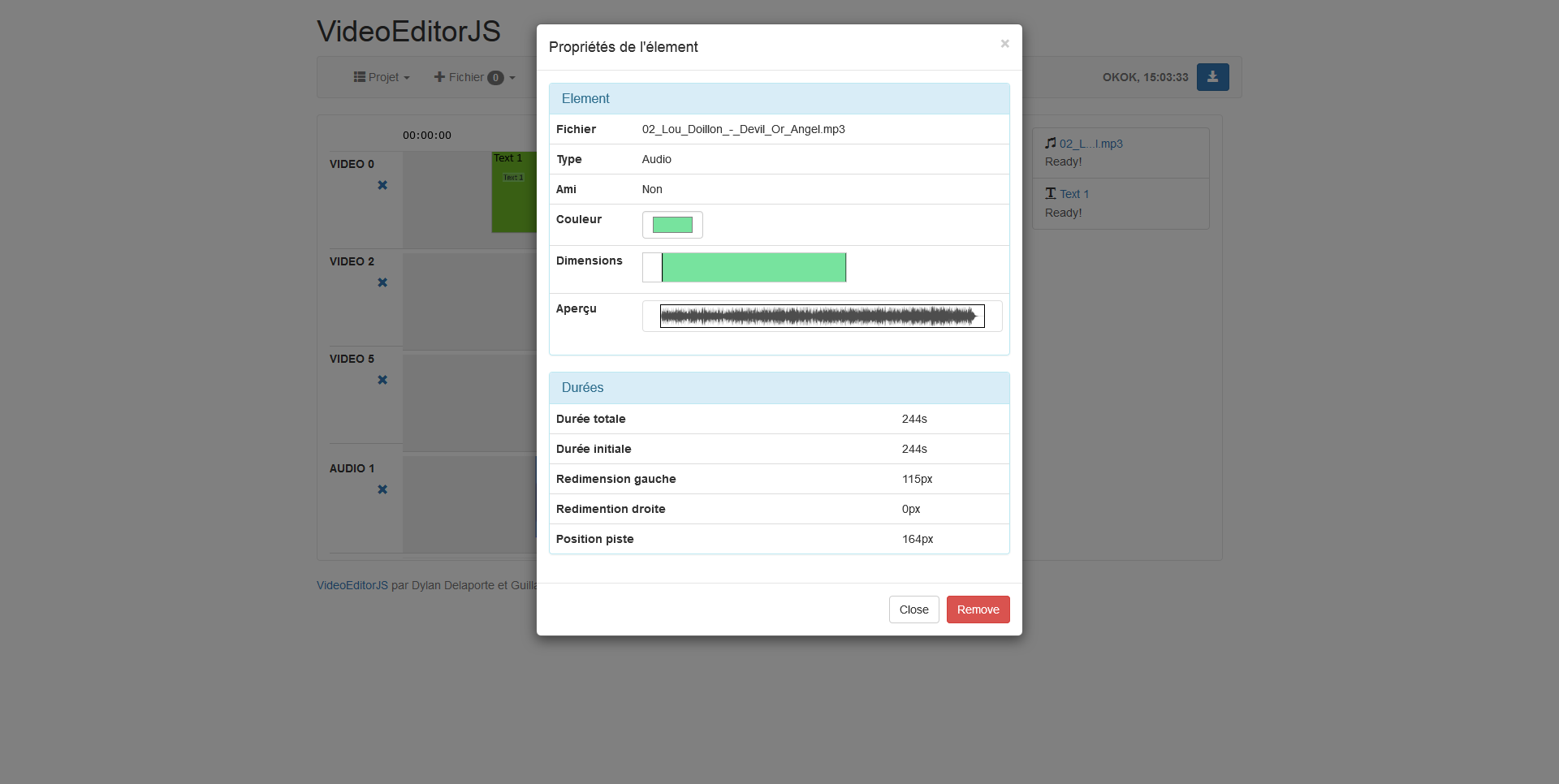Open the VideoEditorJS footer link

click(352, 585)
